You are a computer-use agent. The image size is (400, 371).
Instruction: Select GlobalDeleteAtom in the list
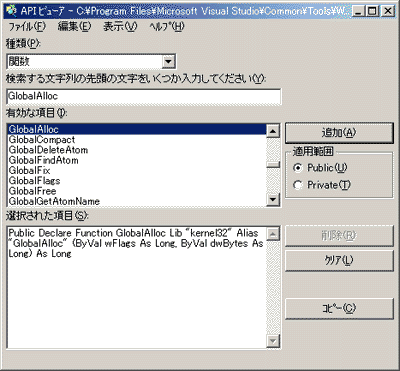137,150
